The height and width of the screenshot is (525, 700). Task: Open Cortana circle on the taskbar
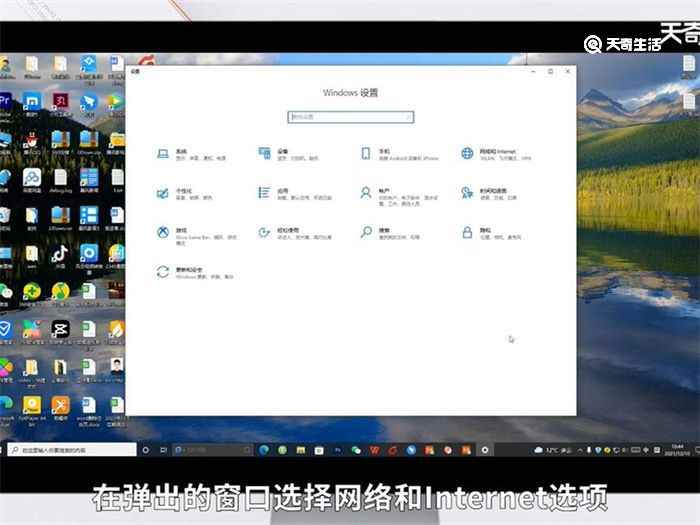(x=146, y=450)
